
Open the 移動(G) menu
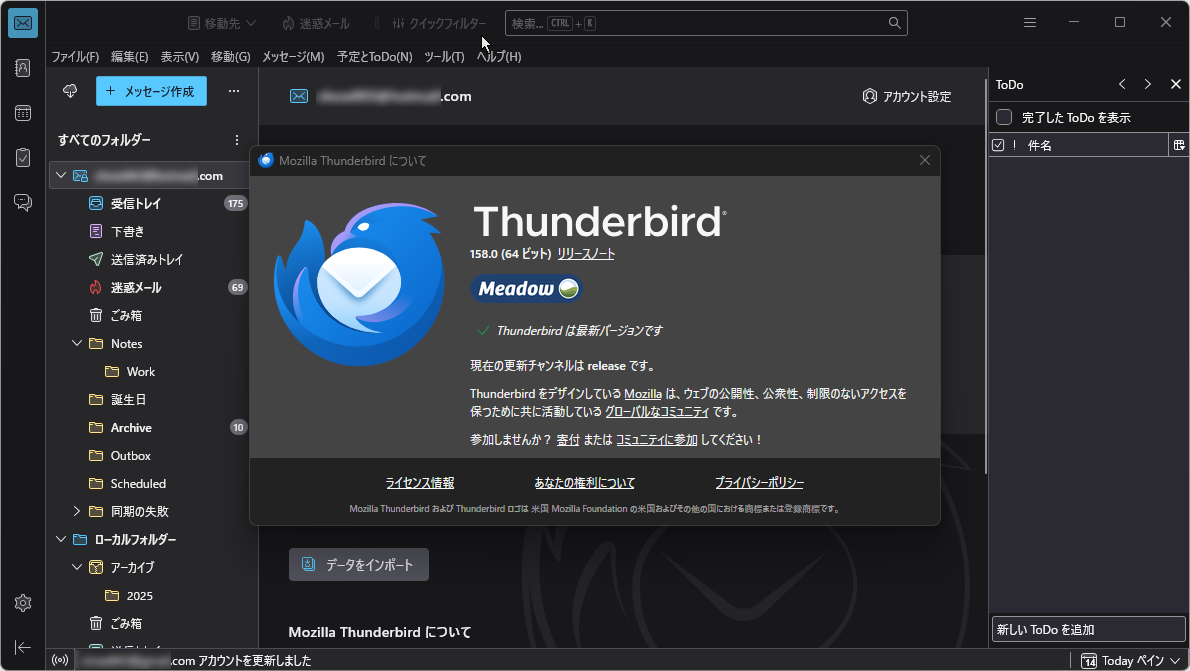pos(231,57)
